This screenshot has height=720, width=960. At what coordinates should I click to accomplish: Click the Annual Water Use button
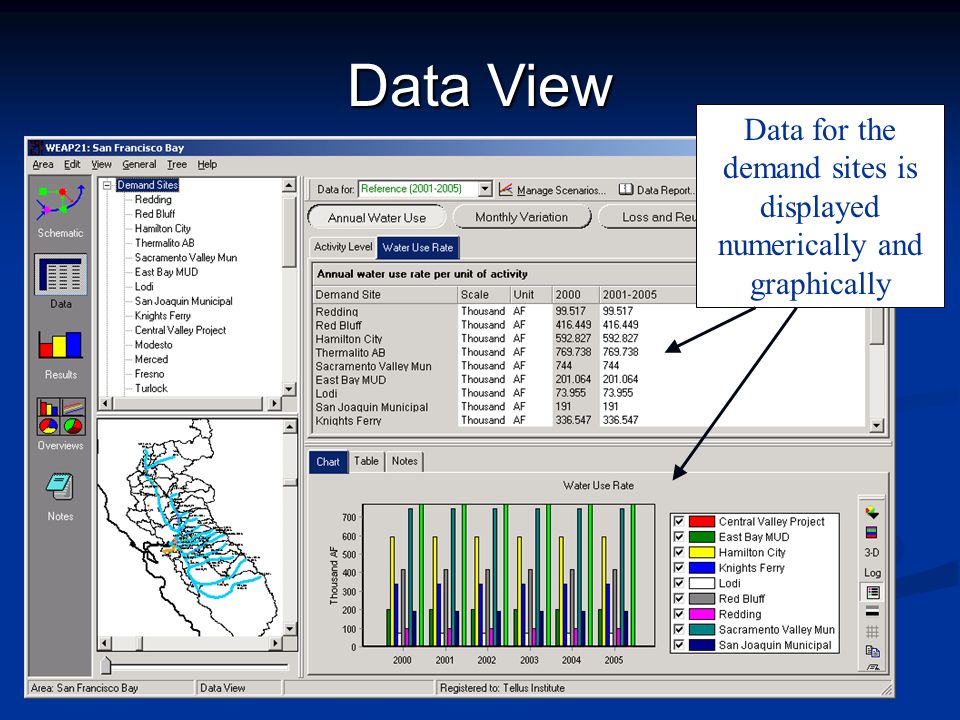point(377,217)
